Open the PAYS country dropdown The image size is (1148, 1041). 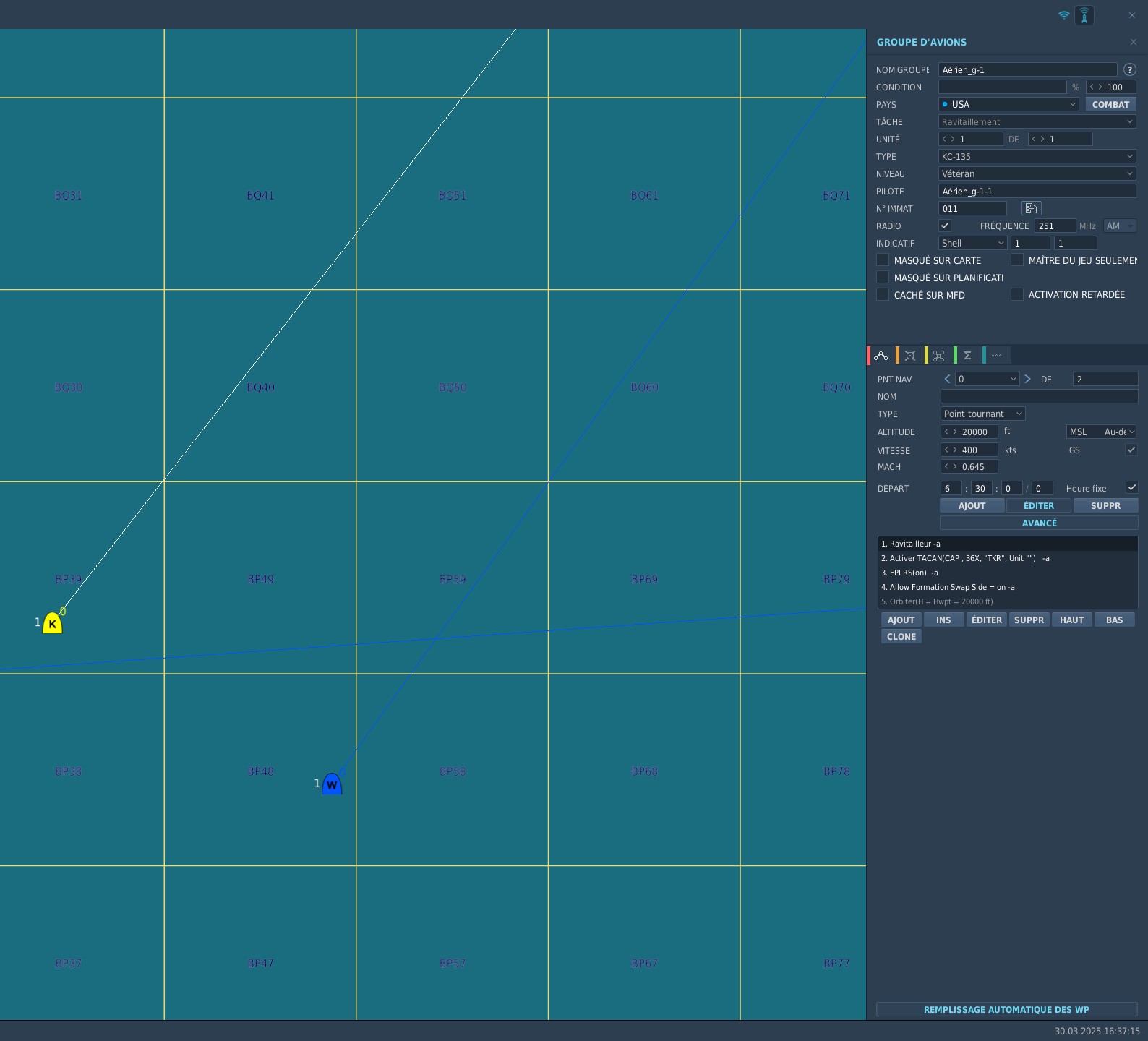point(1009,104)
